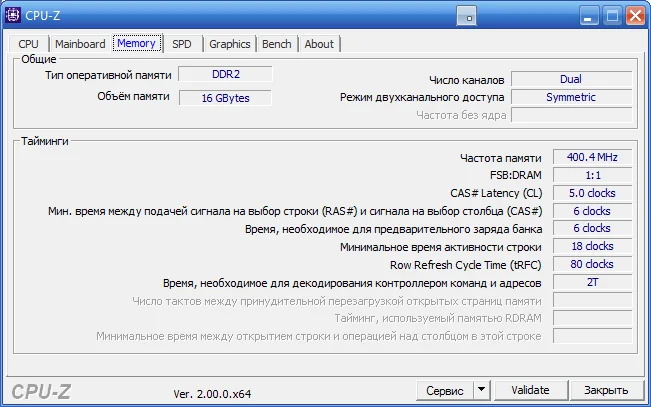
Task: Click the CPU-Z title bar text
Action: click(43, 16)
